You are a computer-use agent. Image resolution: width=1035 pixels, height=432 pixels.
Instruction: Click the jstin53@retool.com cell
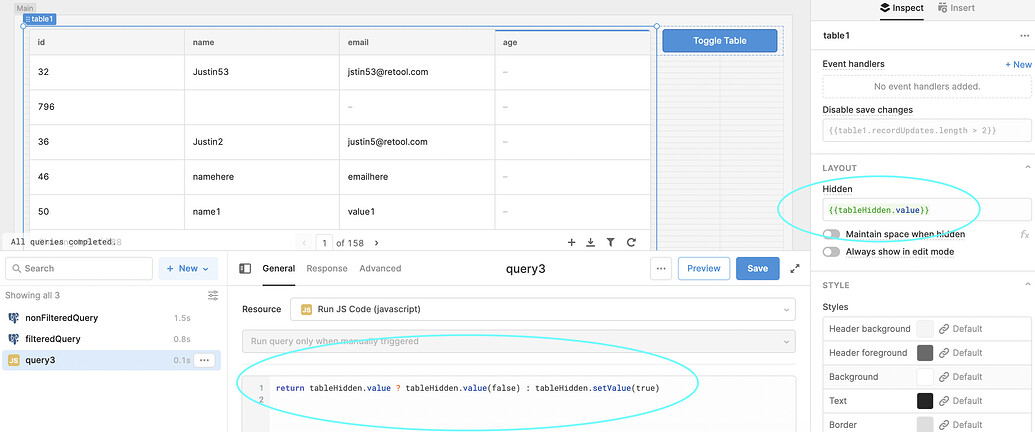coord(417,72)
